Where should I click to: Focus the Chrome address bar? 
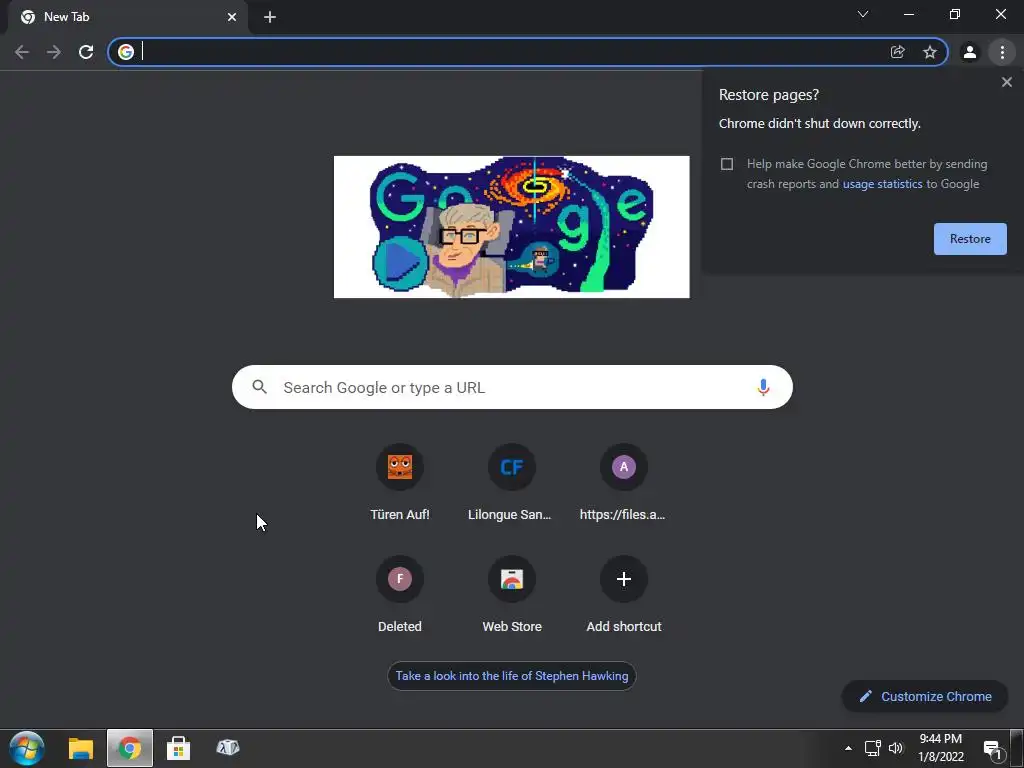coord(509,52)
